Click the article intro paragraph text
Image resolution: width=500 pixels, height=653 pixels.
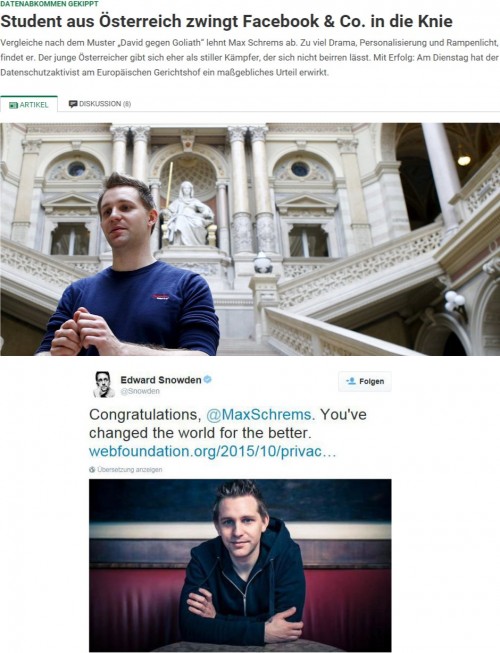click(x=250, y=57)
